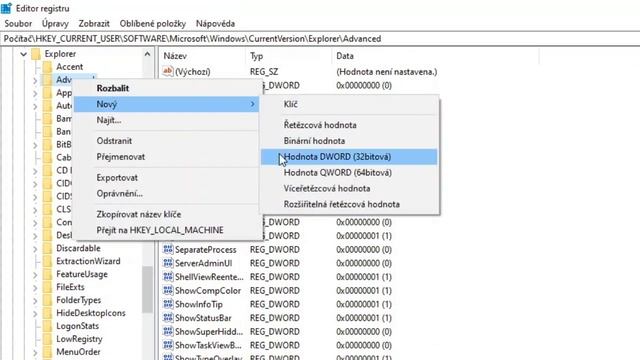
Task: Open the Oblíbené položky menu
Action: point(153,24)
